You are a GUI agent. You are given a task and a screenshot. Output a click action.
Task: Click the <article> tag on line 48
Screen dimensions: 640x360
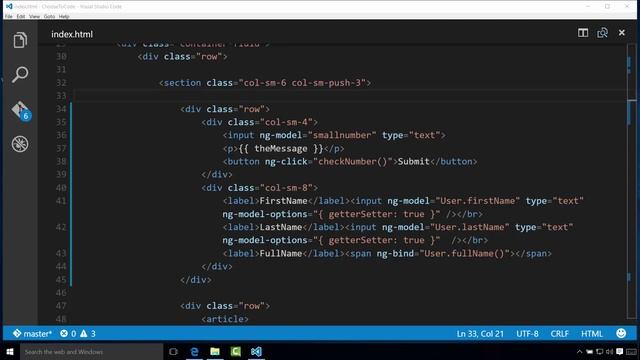click(x=225, y=319)
